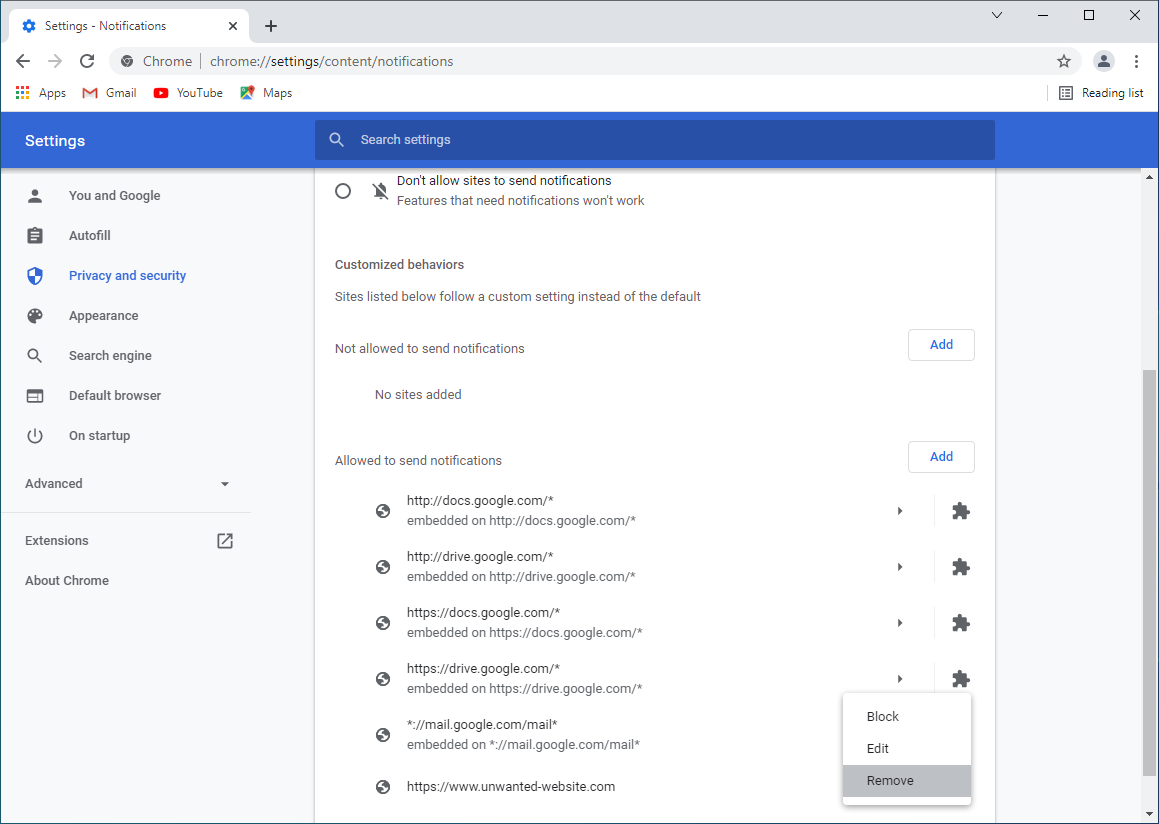Image resolution: width=1159 pixels, height=824 pixels.
Task: Expand details arrow for http://drive.google.com
Action: [x=900, y=567]
